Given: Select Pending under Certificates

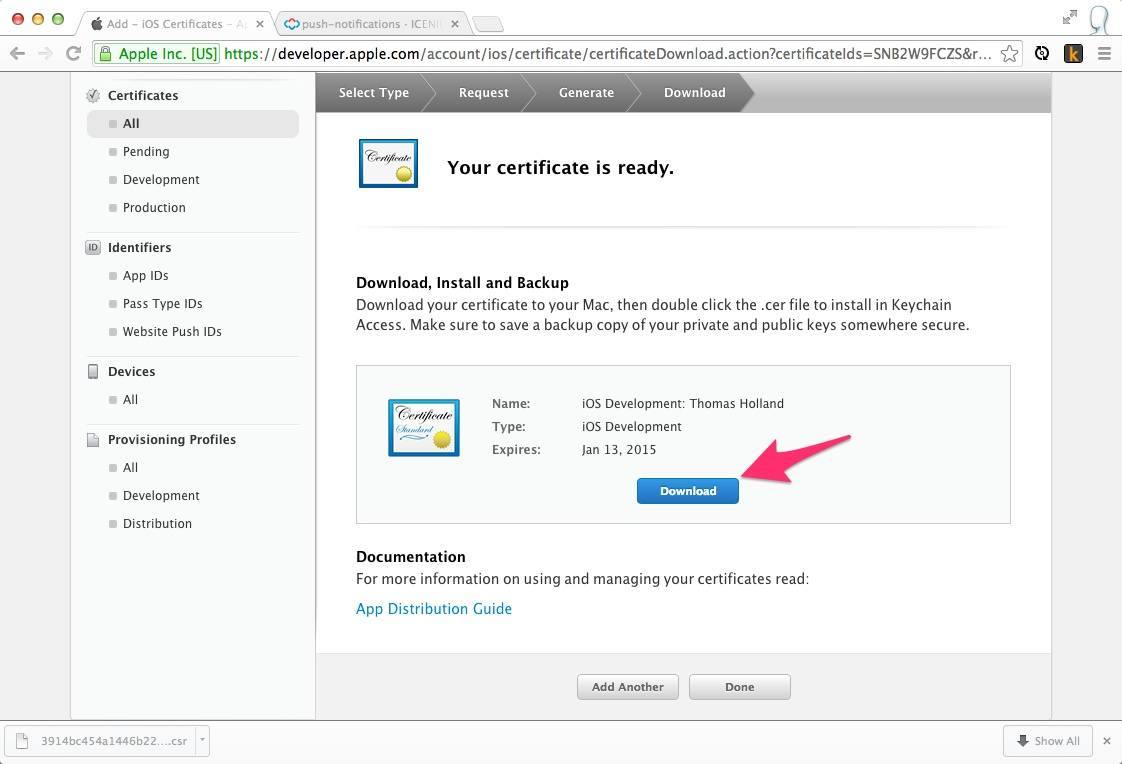Looking at the screenshot, I should [146, 152].
